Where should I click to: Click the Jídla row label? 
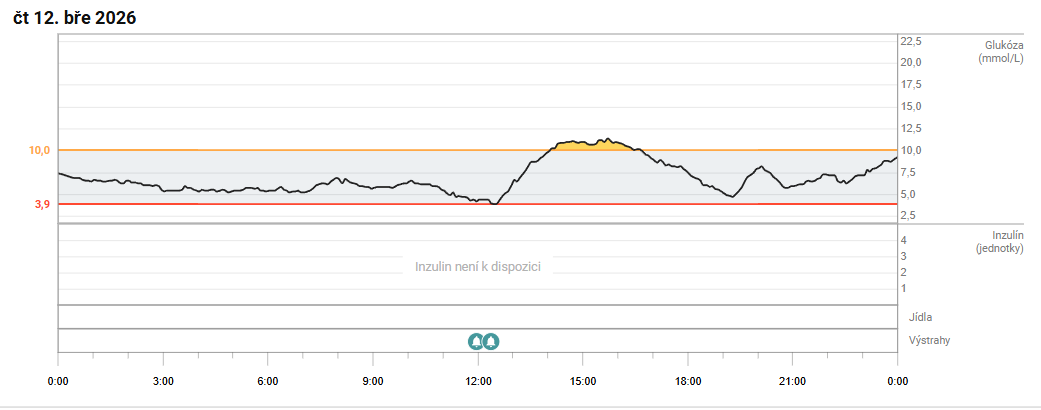920,317
